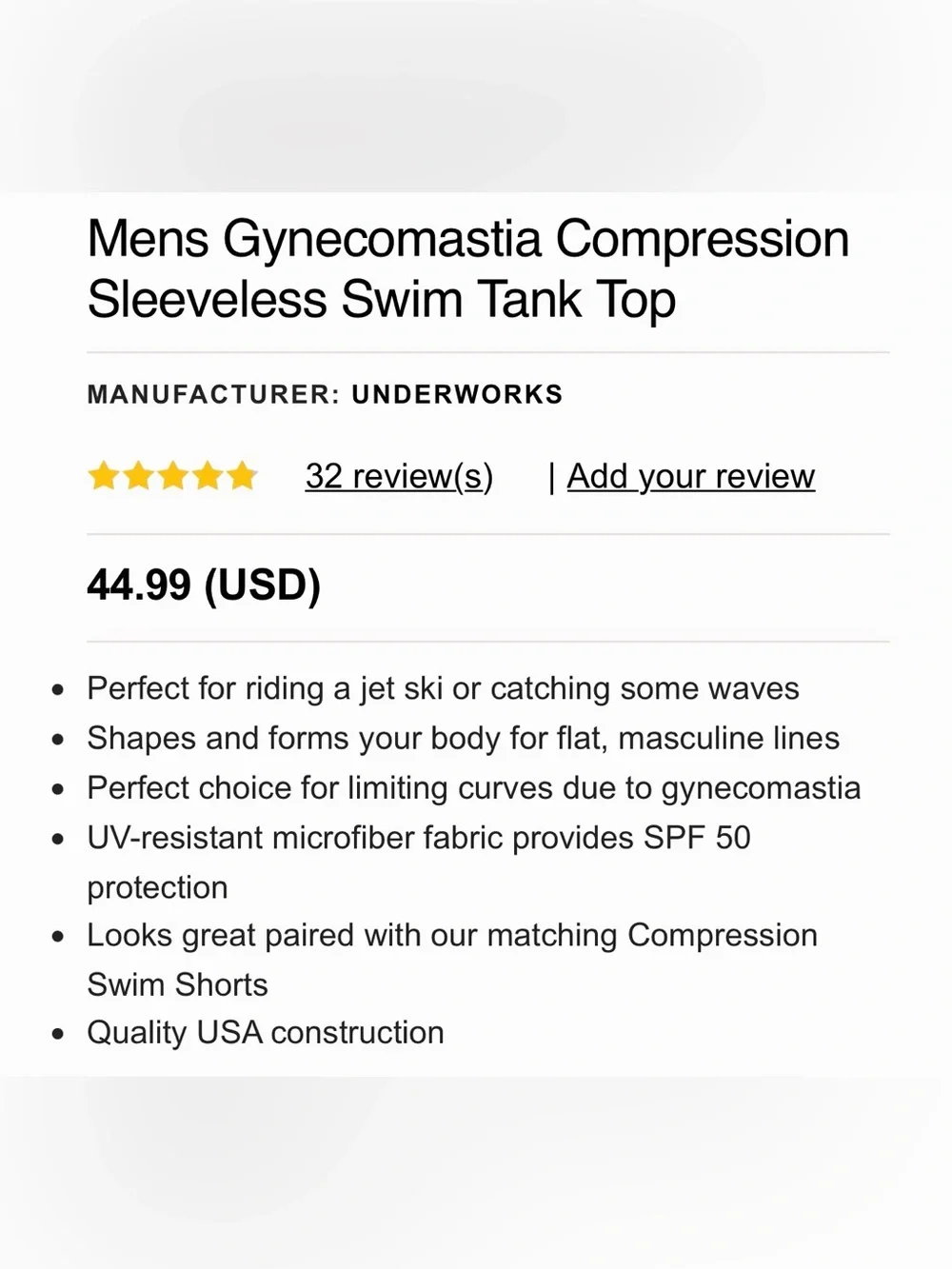Click the MANUFACTURER: label text
952x1269 pixels.
point(213,394)
